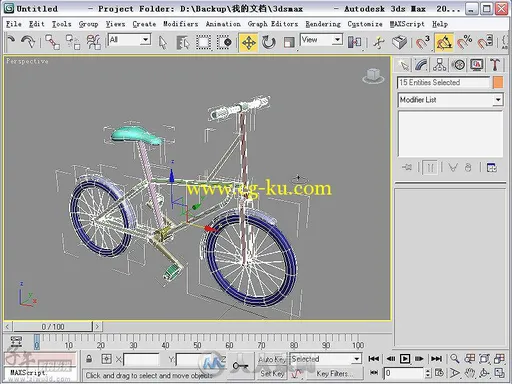Viewport: 512px width, 384px height.
Task: Toggle Angle Snap icon
Action: click(444, 43)
